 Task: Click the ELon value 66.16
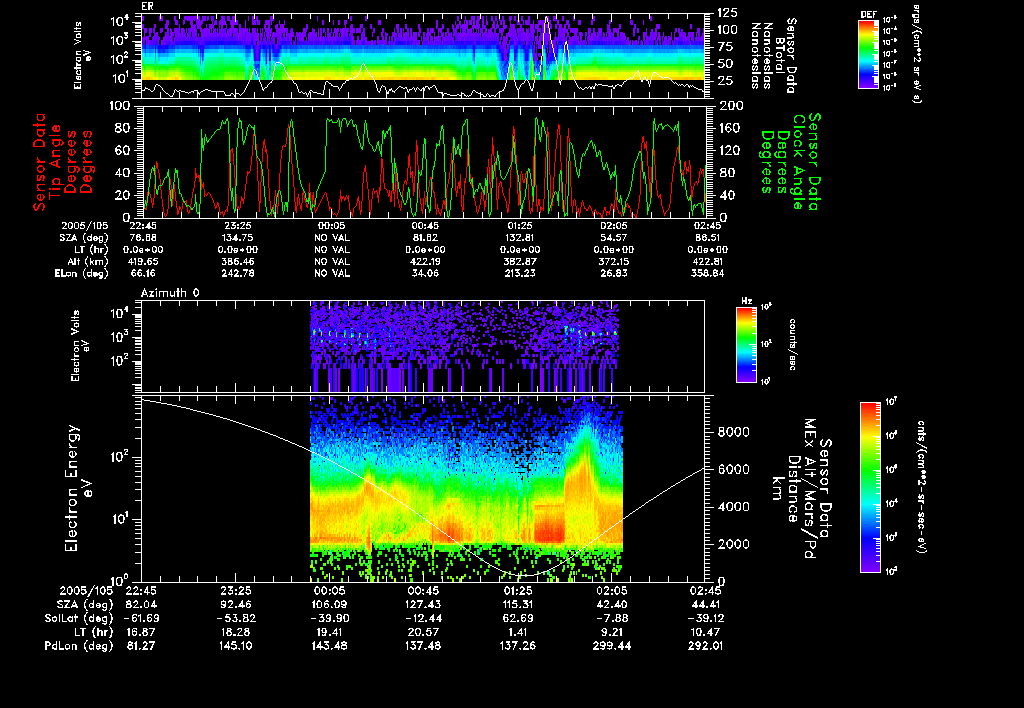tap(144, 274)
